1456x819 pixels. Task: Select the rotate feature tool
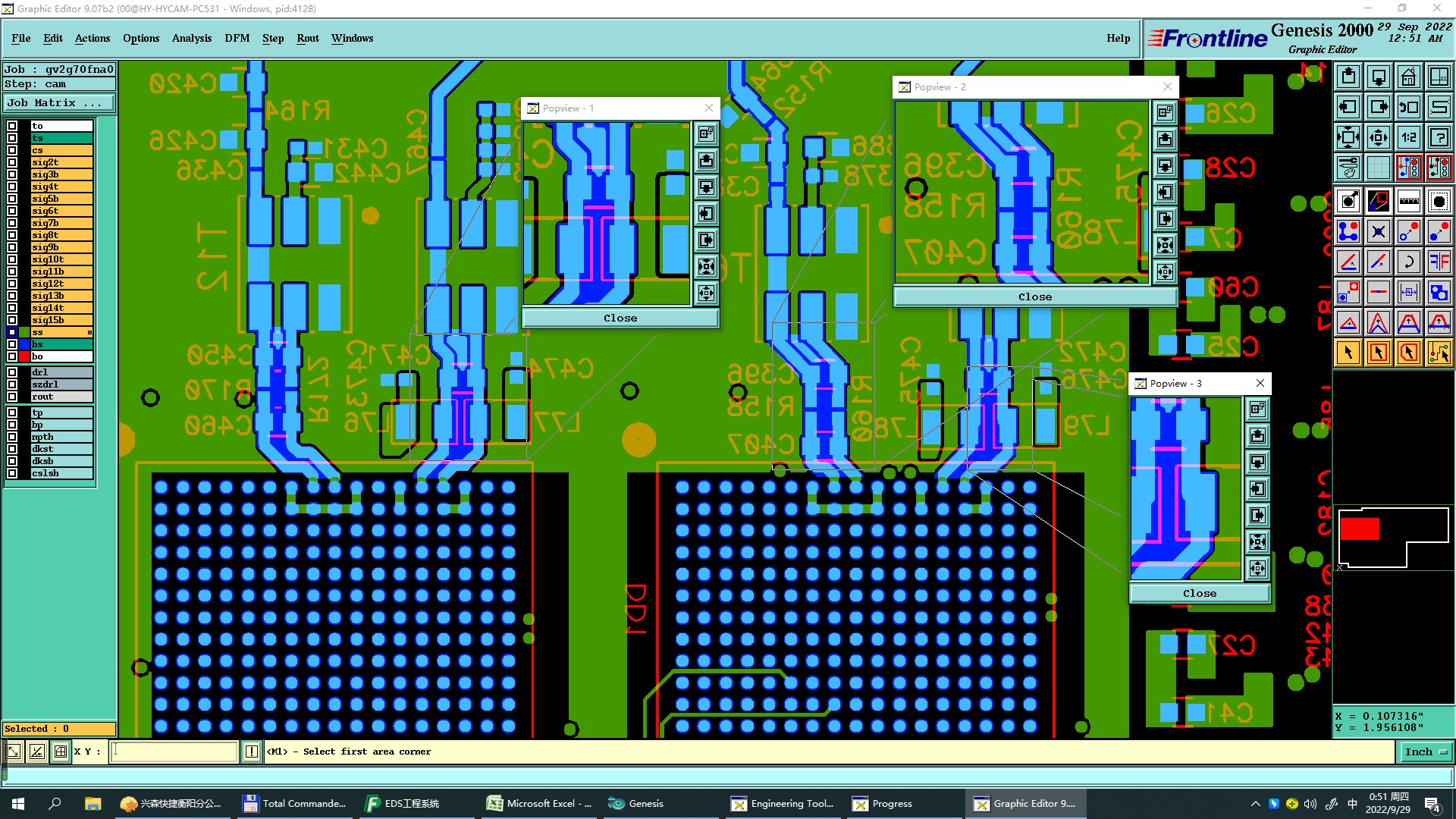pyautogui.click(x=1408, y=262)
